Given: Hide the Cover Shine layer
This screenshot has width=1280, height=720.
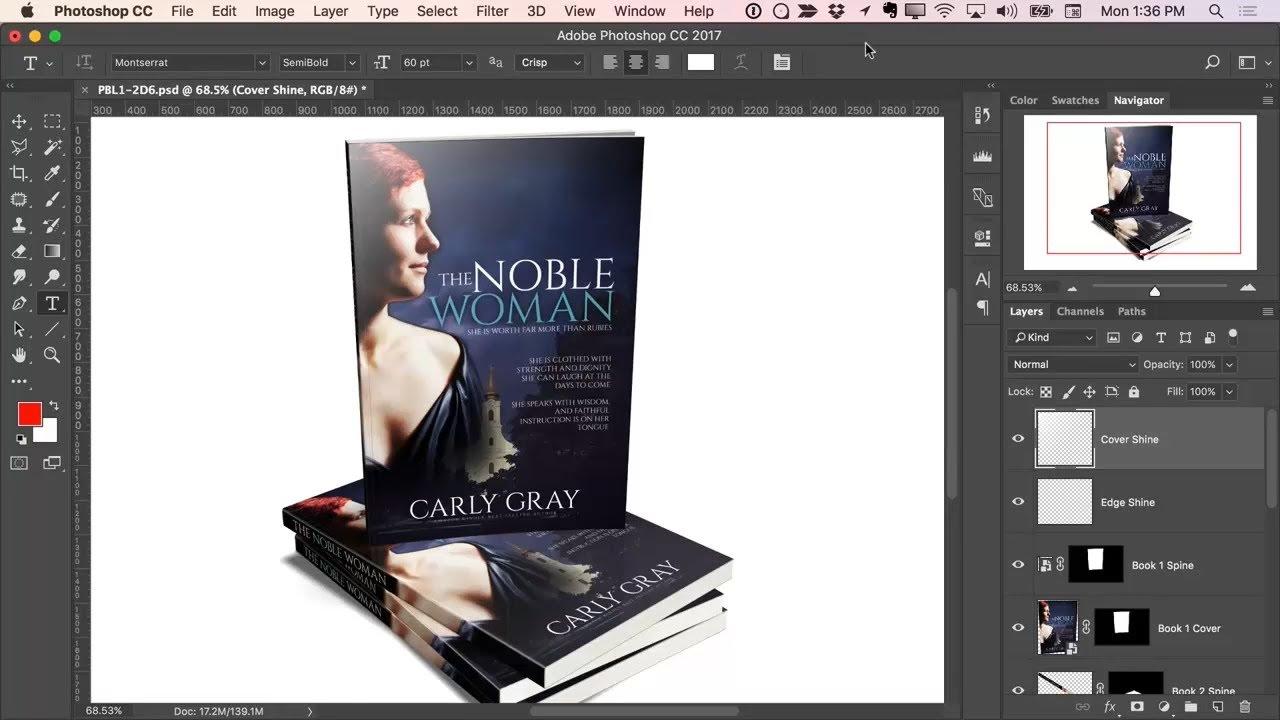Looking at the screenshot, I should coord(1018,439).
